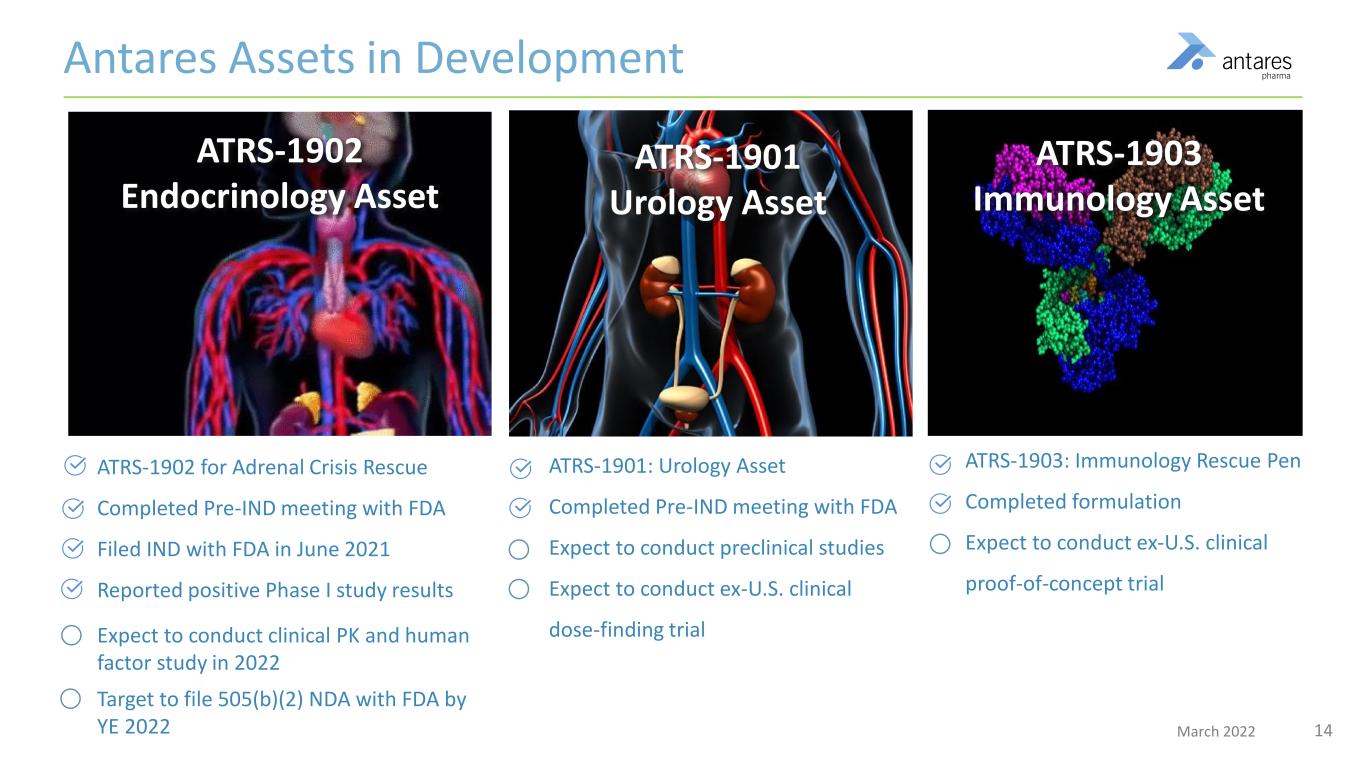This screenshot has height=768, width=1365.
Task: Click the ATRS-1901 Urology Asset heading
Action: click(717, 180)
